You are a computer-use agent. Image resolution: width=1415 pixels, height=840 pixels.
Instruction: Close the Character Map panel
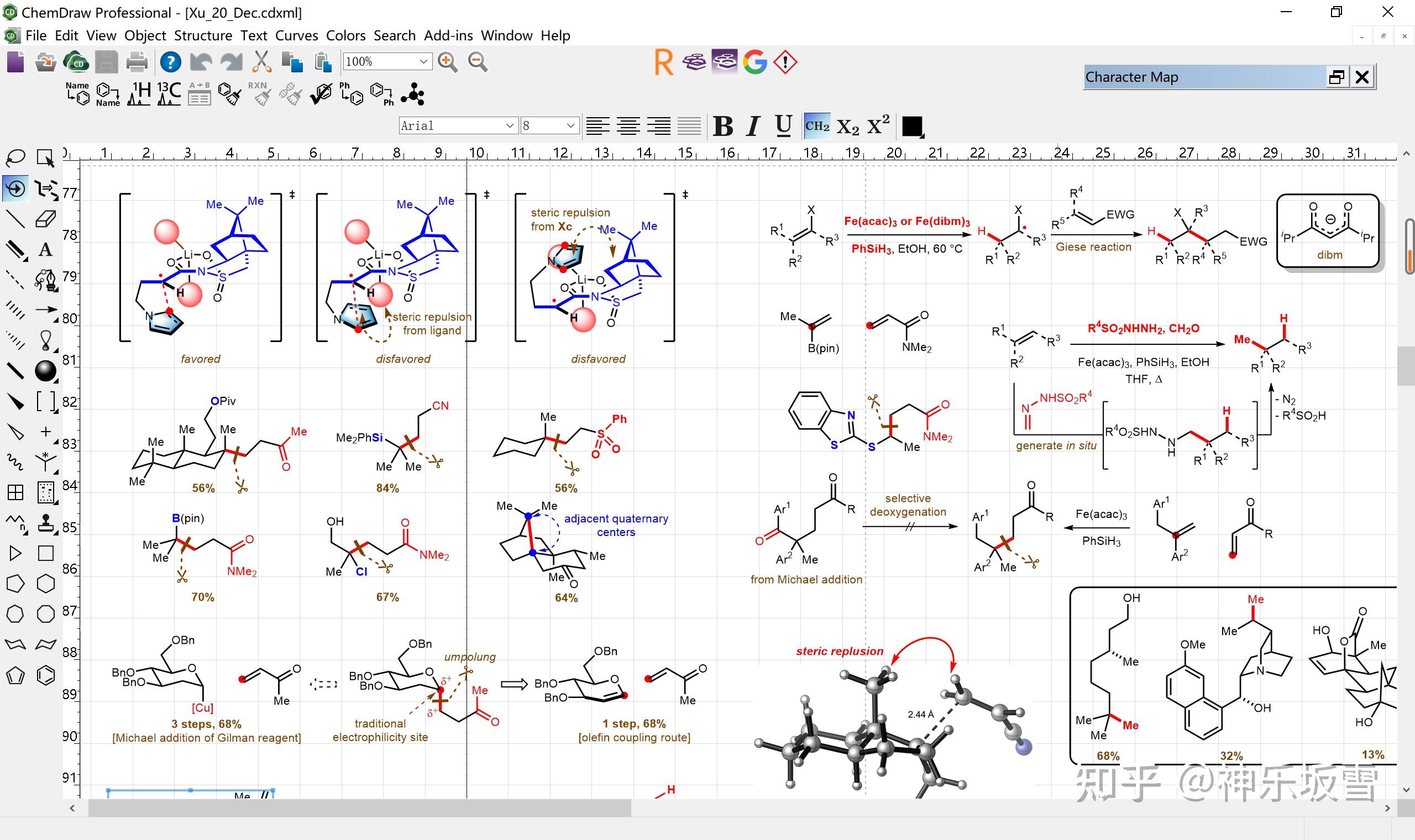(x=1362, y=77)
